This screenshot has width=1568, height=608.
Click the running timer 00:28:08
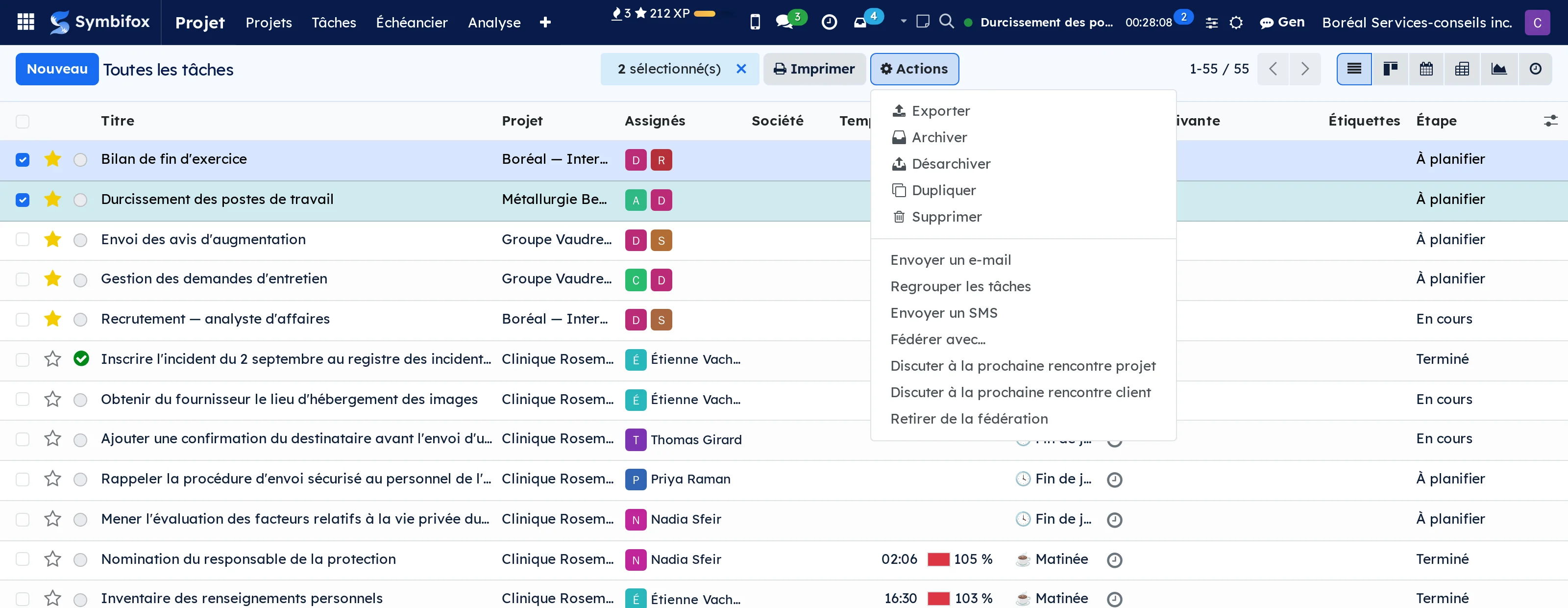tap(1148, 23)
